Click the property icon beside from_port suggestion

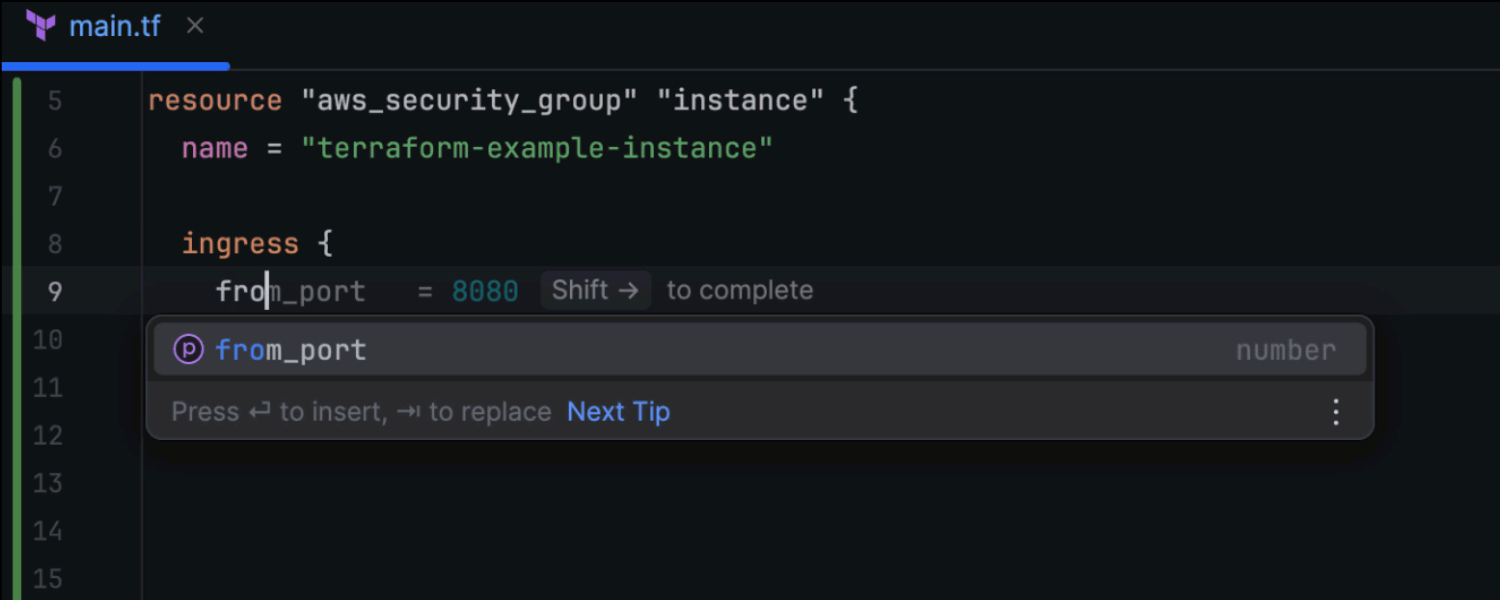pyautogui.click(x=189, y=350)
